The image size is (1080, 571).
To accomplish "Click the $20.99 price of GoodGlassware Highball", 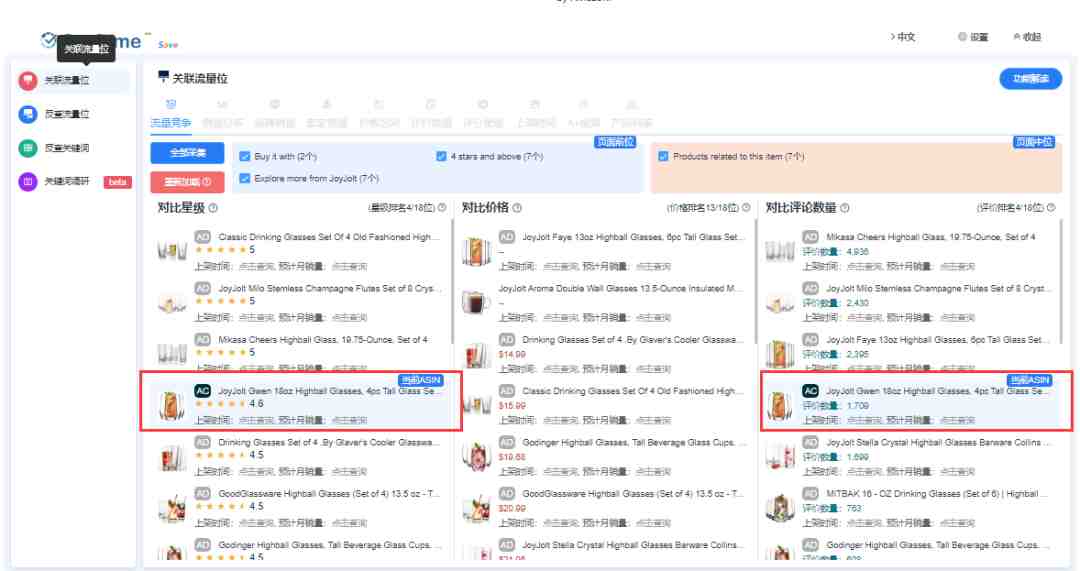I will click(x=512, y=509).
